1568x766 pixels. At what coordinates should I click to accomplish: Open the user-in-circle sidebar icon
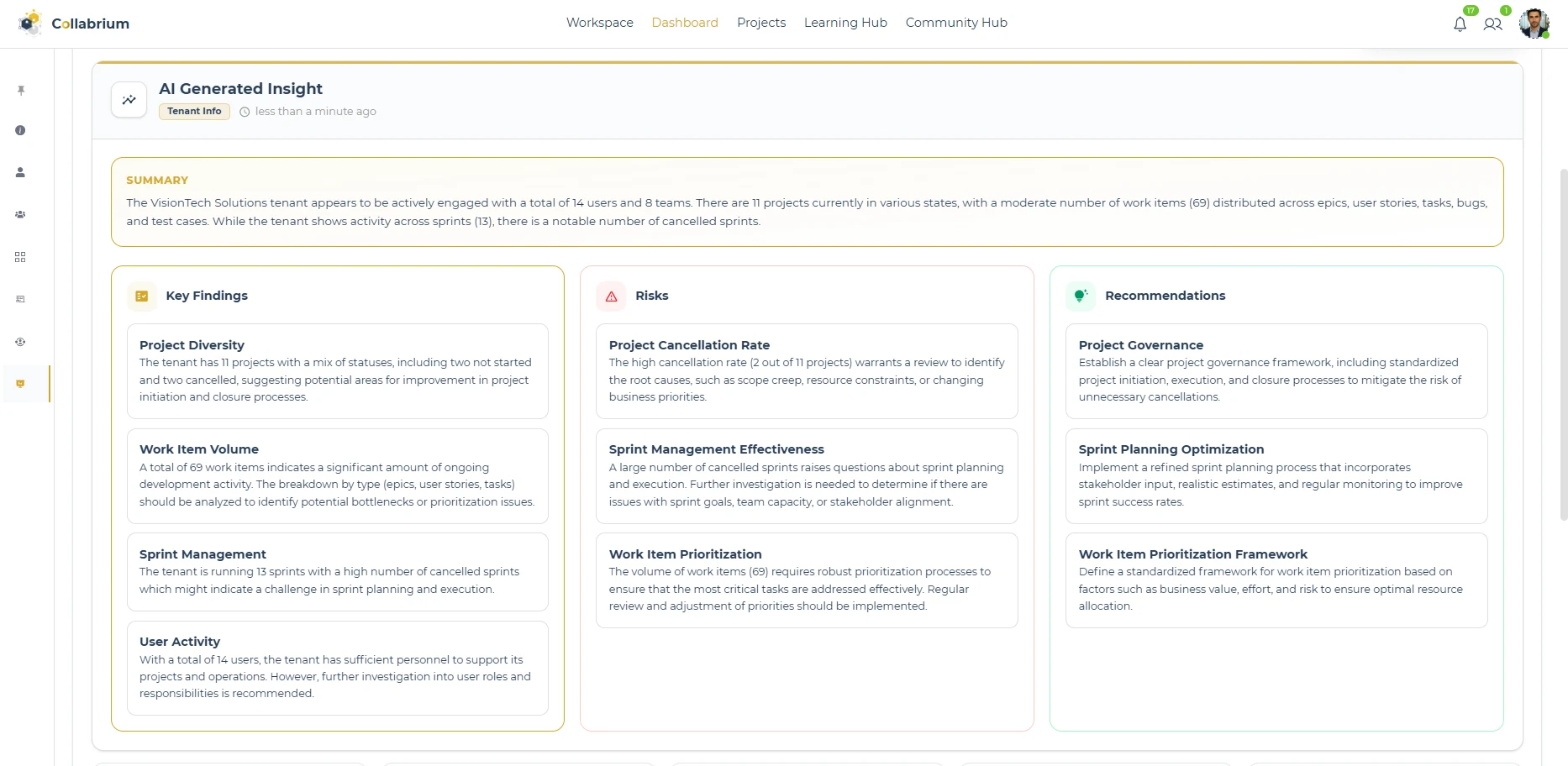[x=20, y=342]
